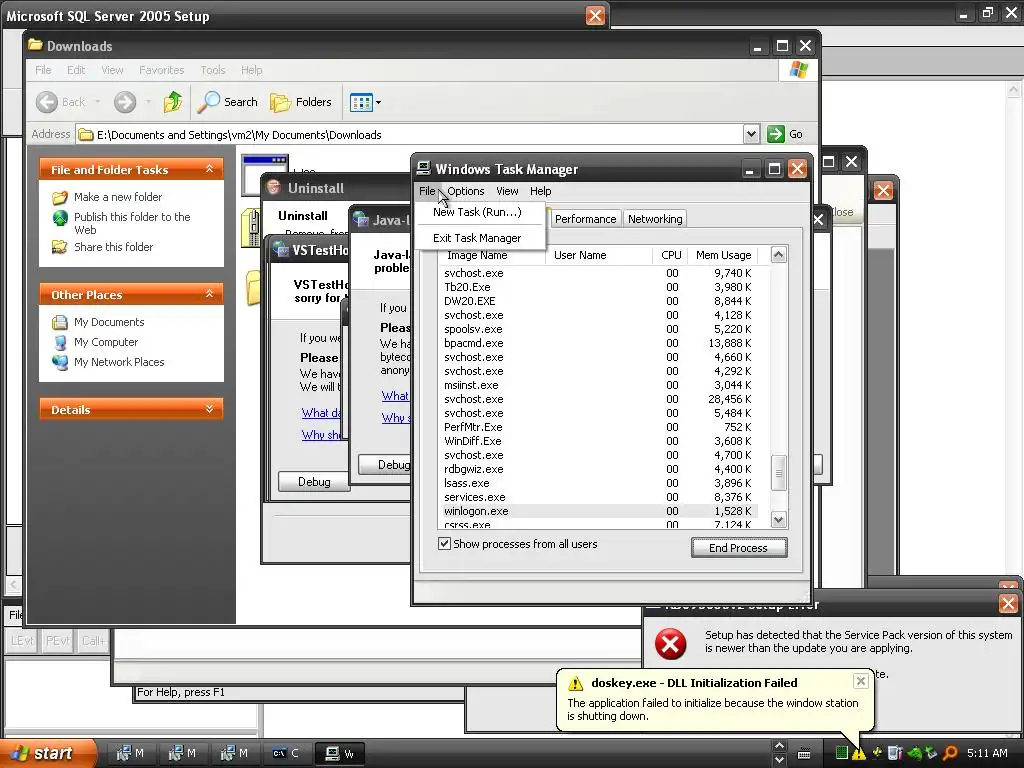Image resolution: width=1024 pixels, height=768 pixels.
Task: Select the Tb20.Exe process row
Action: pyautogui.click(x=598, y=287)
